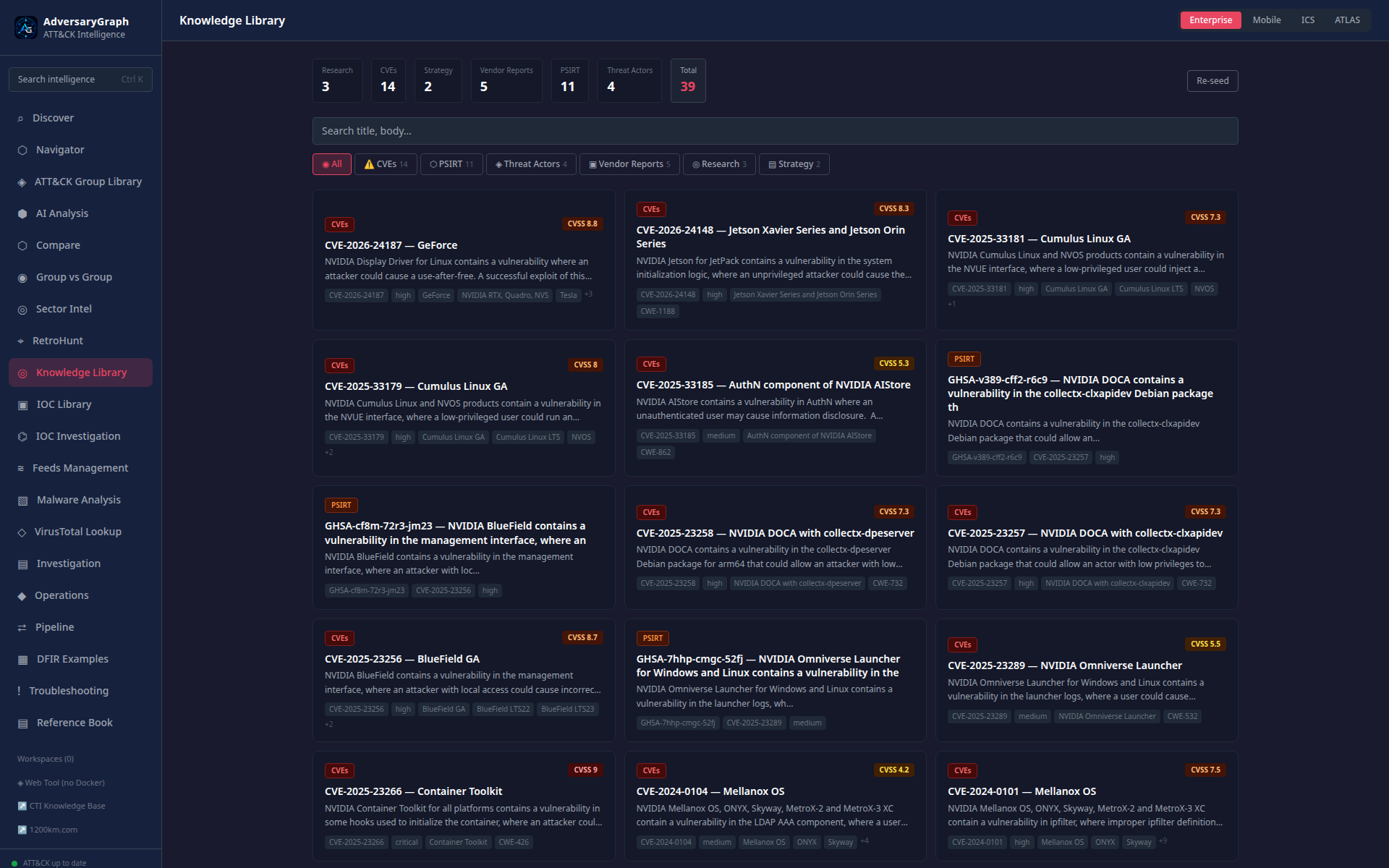Click the CWE-1188 tag
Viewport: 1389px width, 868px height.
[x=657, y=312]
